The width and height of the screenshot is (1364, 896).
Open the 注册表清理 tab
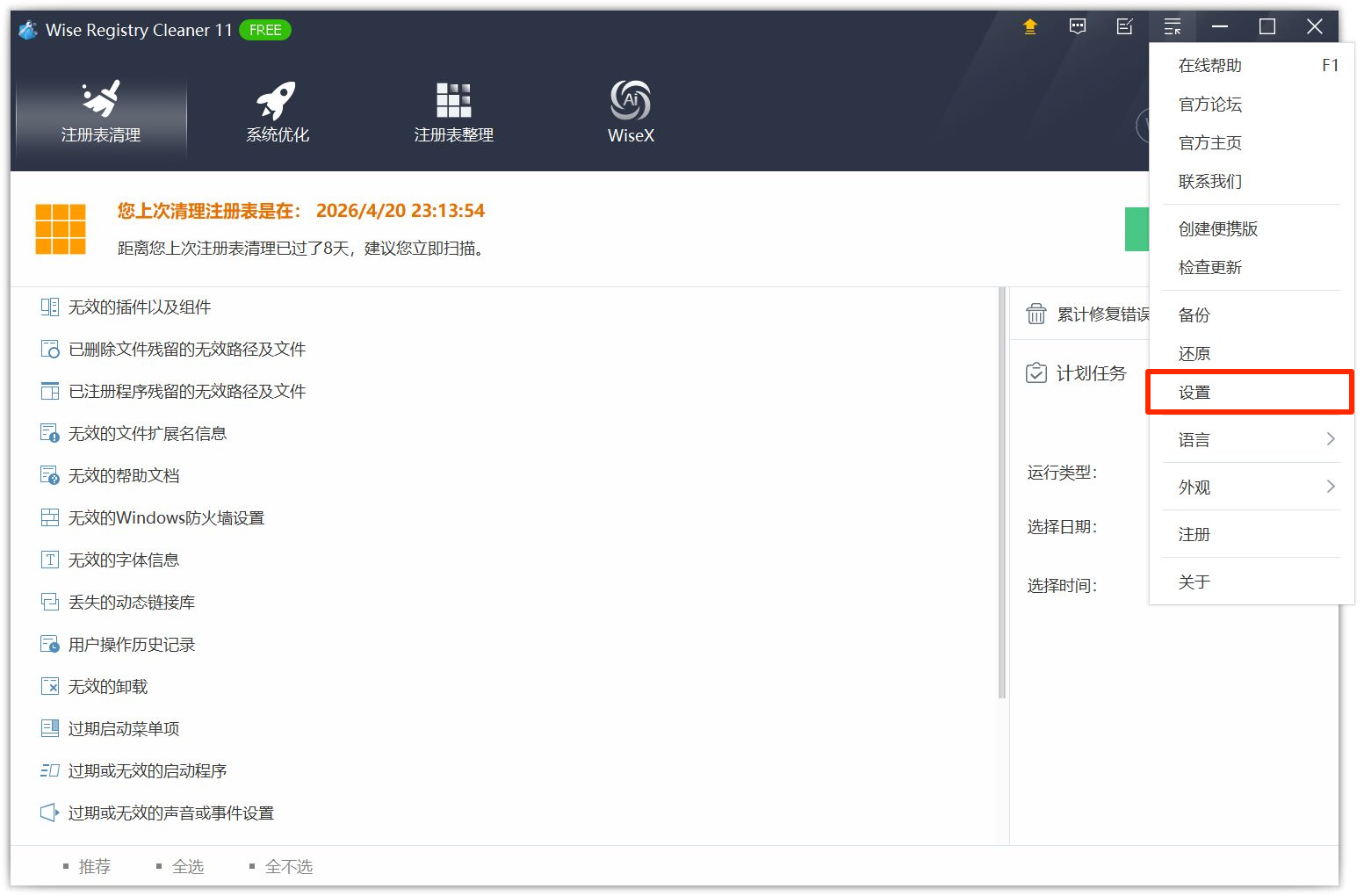coord(101,113)
